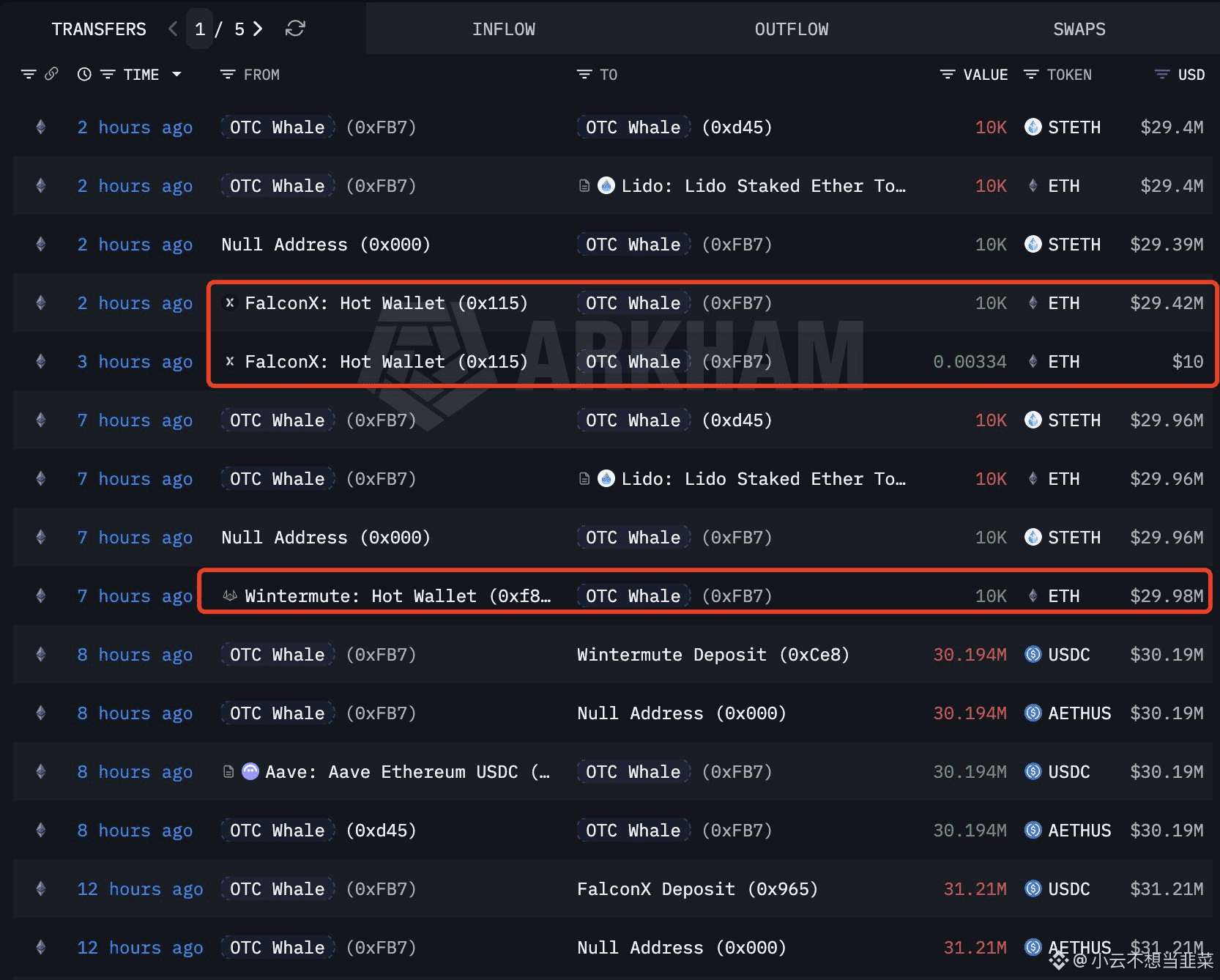Go to the next transfers page
Image resolution: width=1220 pixels, height=980 pixels.
[258, 29]
